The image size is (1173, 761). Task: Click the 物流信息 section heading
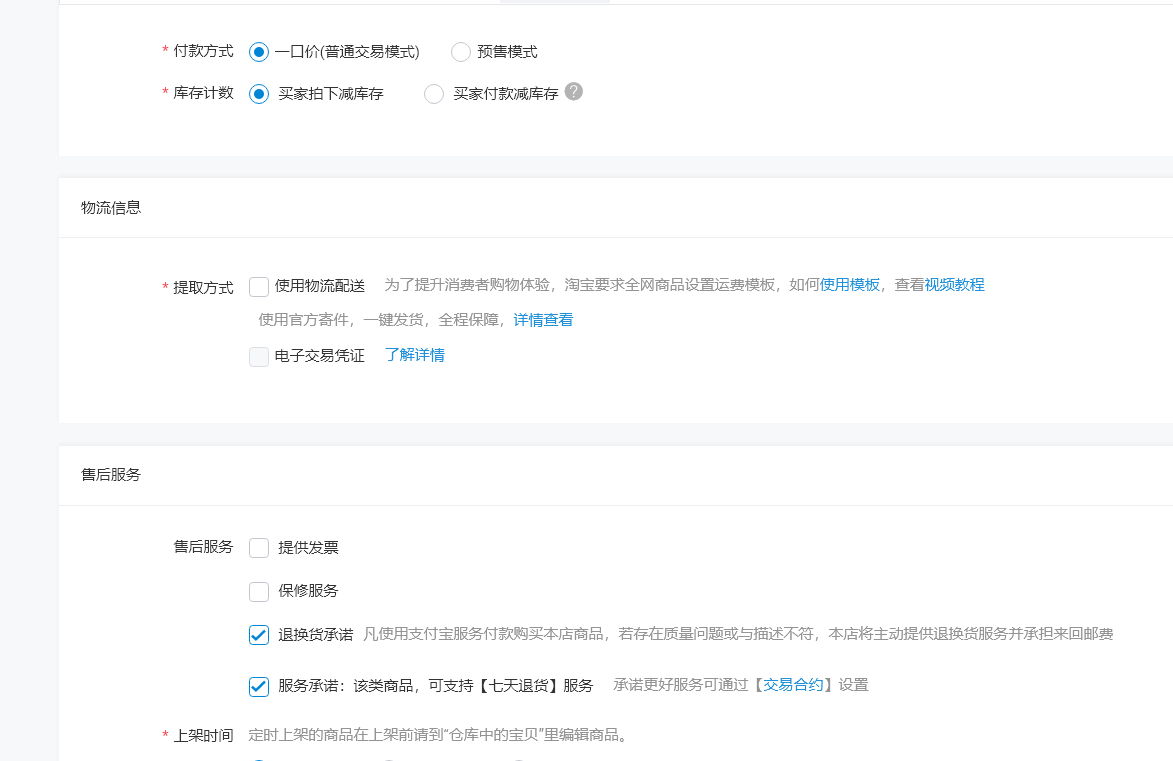point(111,208)
